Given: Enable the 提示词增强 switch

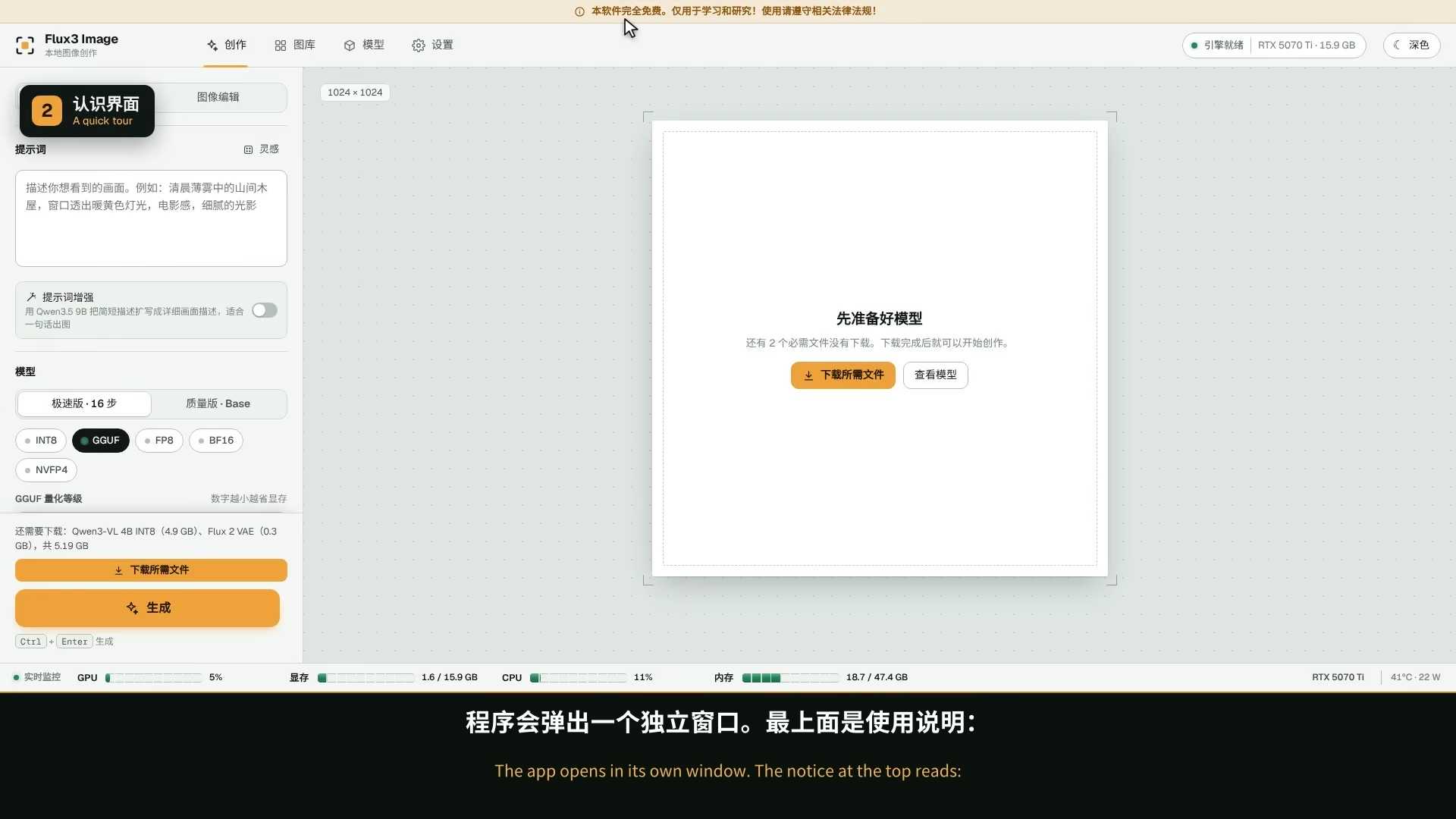Looking at the screenshot, I should pos(265,310).
